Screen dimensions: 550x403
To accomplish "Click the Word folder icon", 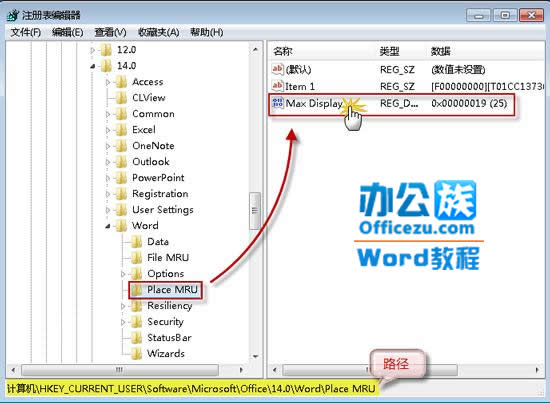I will pyautogui.click(x=121, y=226).
